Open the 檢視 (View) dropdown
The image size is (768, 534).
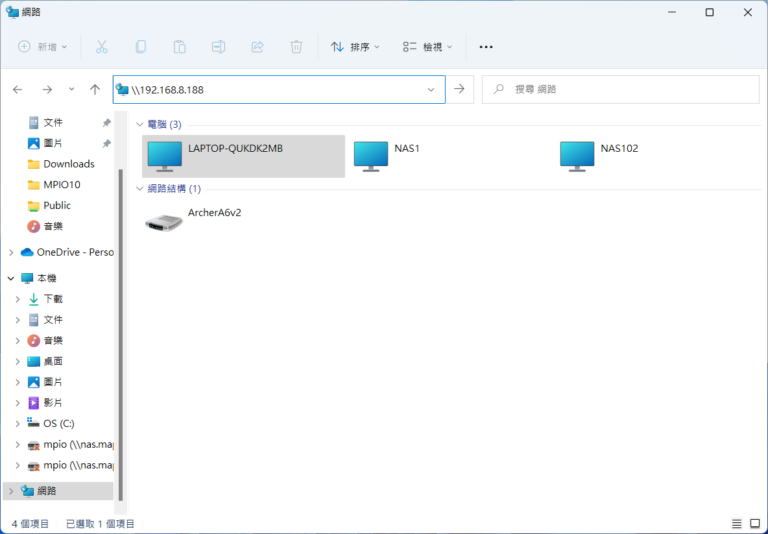427,47
